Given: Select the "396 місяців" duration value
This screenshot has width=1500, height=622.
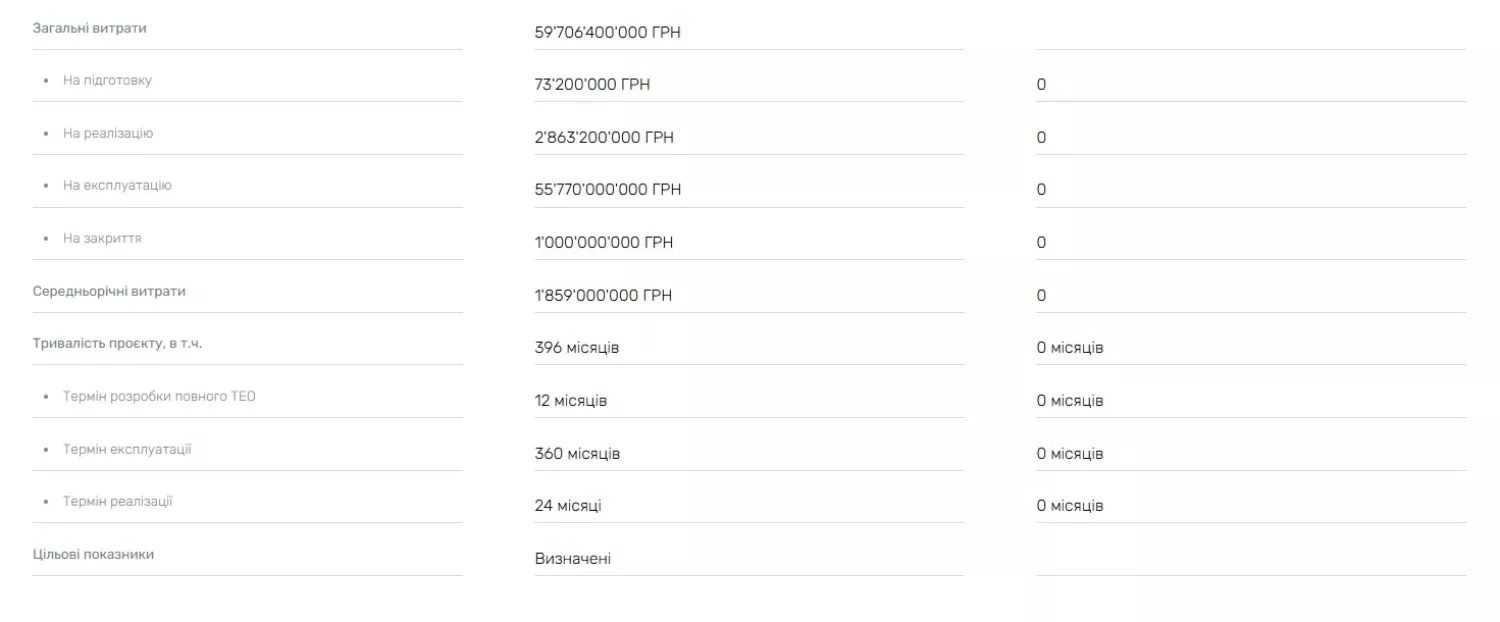Looking at the screenshot, I should pyautogui.click(x=577, y=348).
